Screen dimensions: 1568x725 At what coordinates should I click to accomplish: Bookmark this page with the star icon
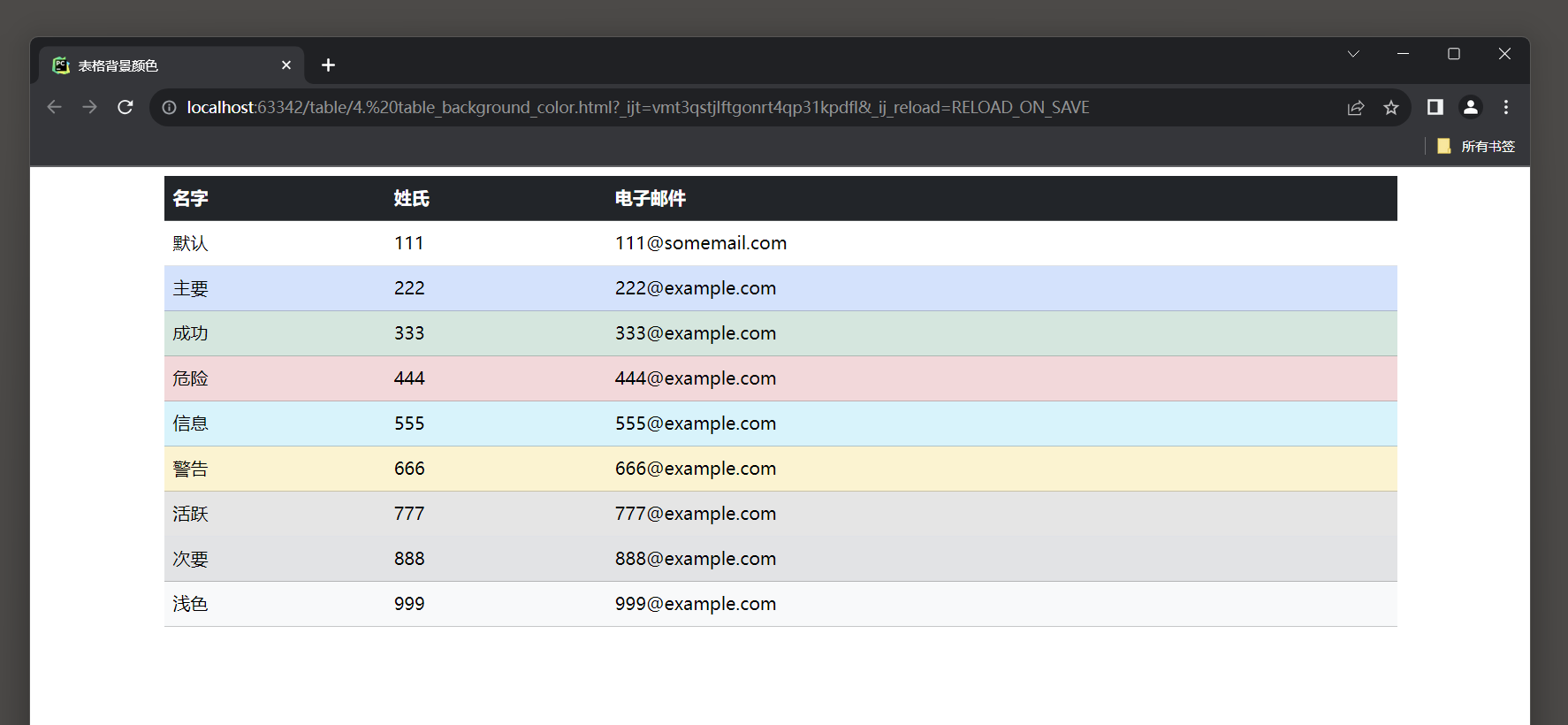[x=1391, y=107]
